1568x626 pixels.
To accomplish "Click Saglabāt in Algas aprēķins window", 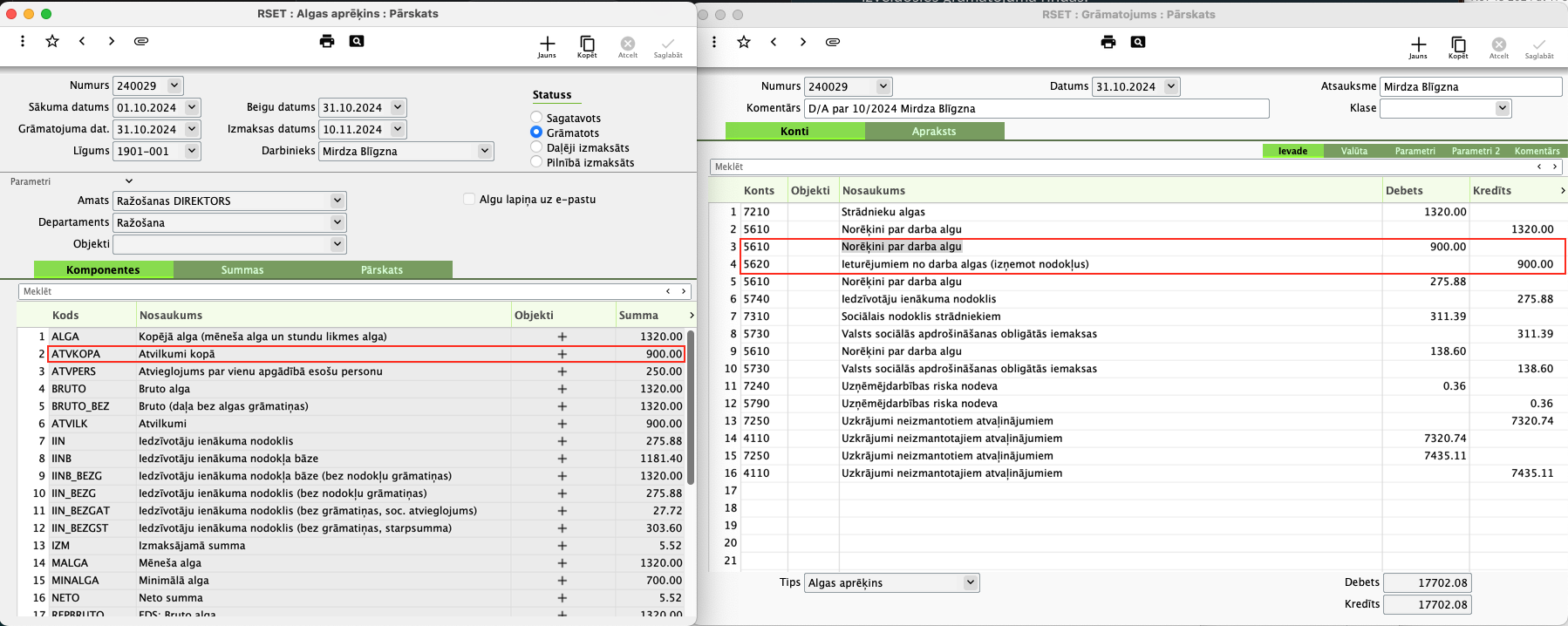I will pyautogui.click(x=668, y=47).
